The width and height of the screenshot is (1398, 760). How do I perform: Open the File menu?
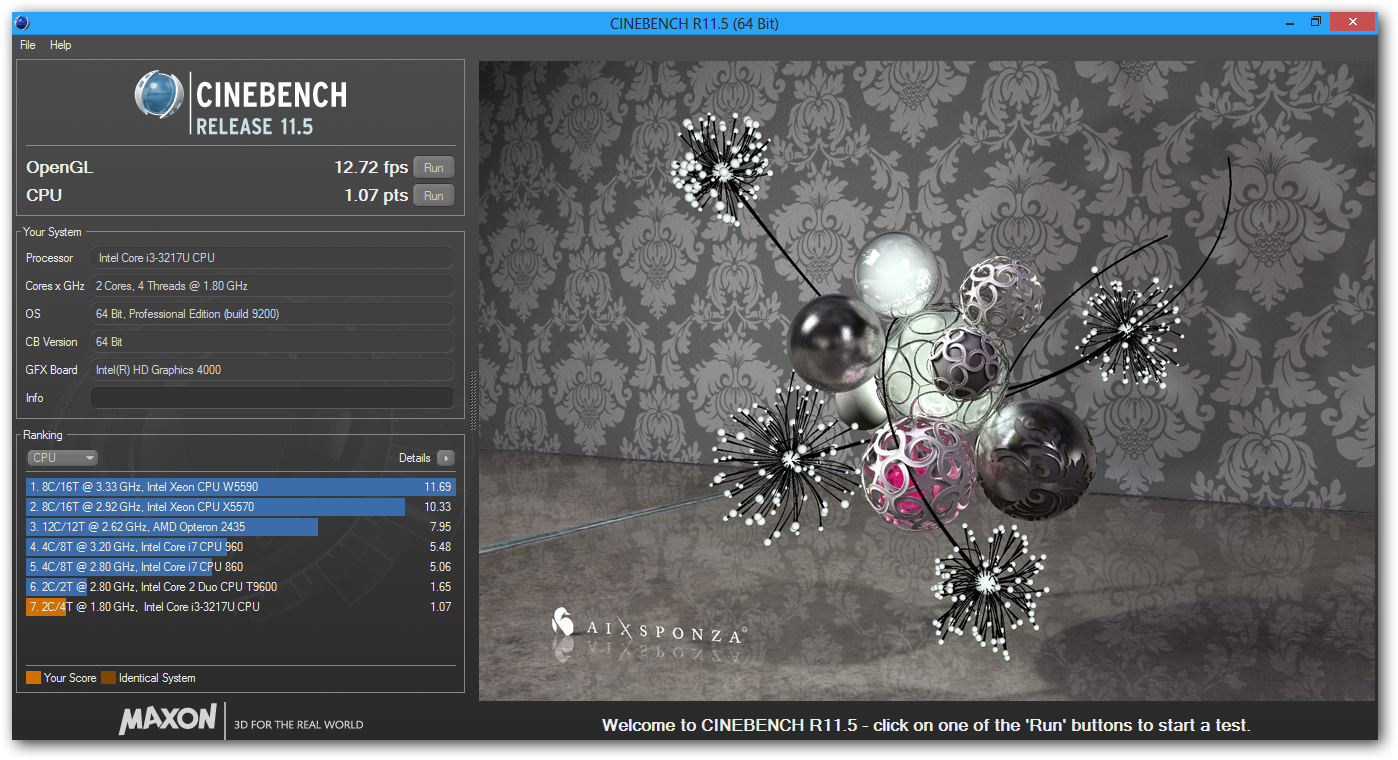(28, 45)
